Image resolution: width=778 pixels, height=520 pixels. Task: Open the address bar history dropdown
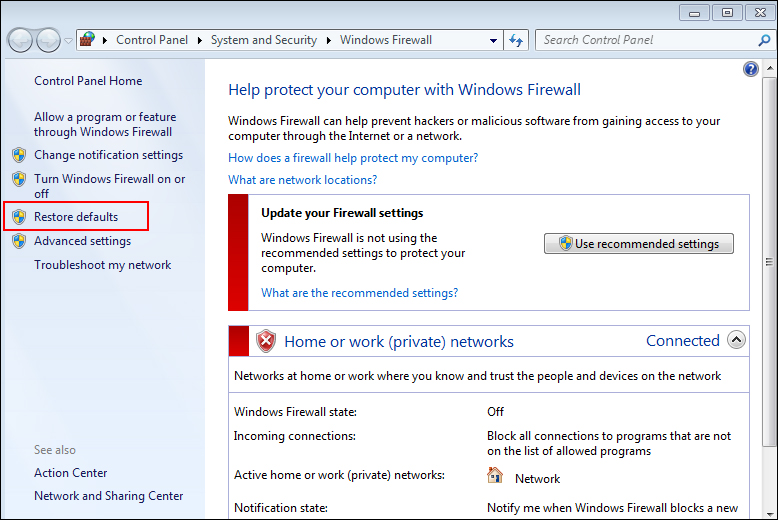tap(493, 41)
